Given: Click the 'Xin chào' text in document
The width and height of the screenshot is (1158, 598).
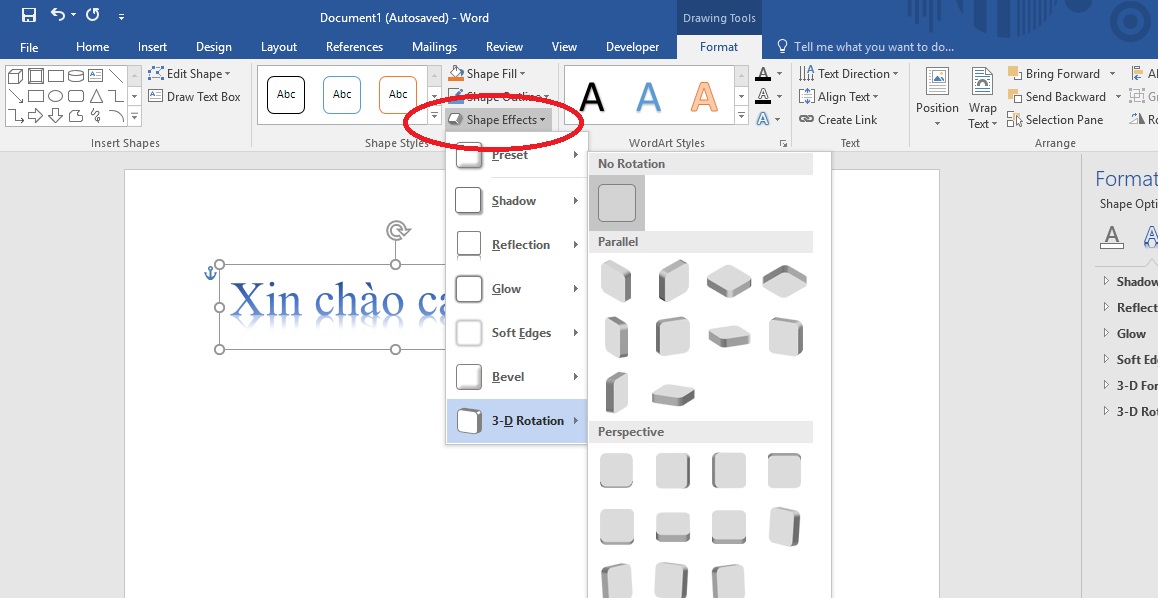Looking at the screenshot, I should click(317, 300).
